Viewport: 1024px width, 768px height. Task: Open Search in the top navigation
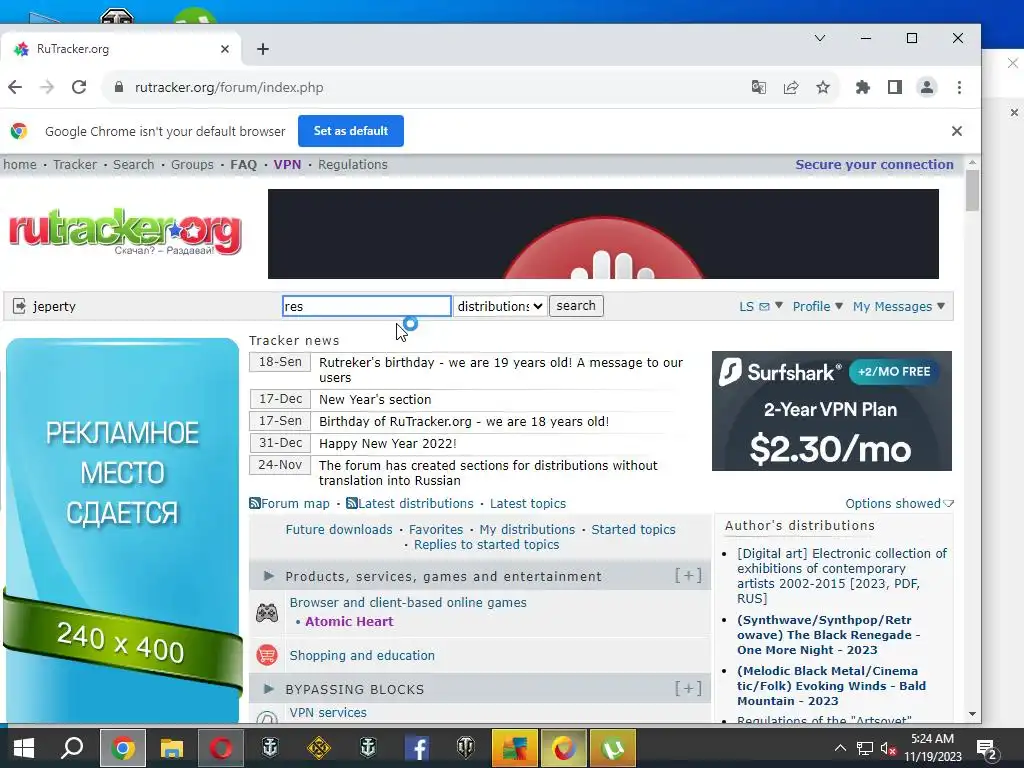click(133, 165)
